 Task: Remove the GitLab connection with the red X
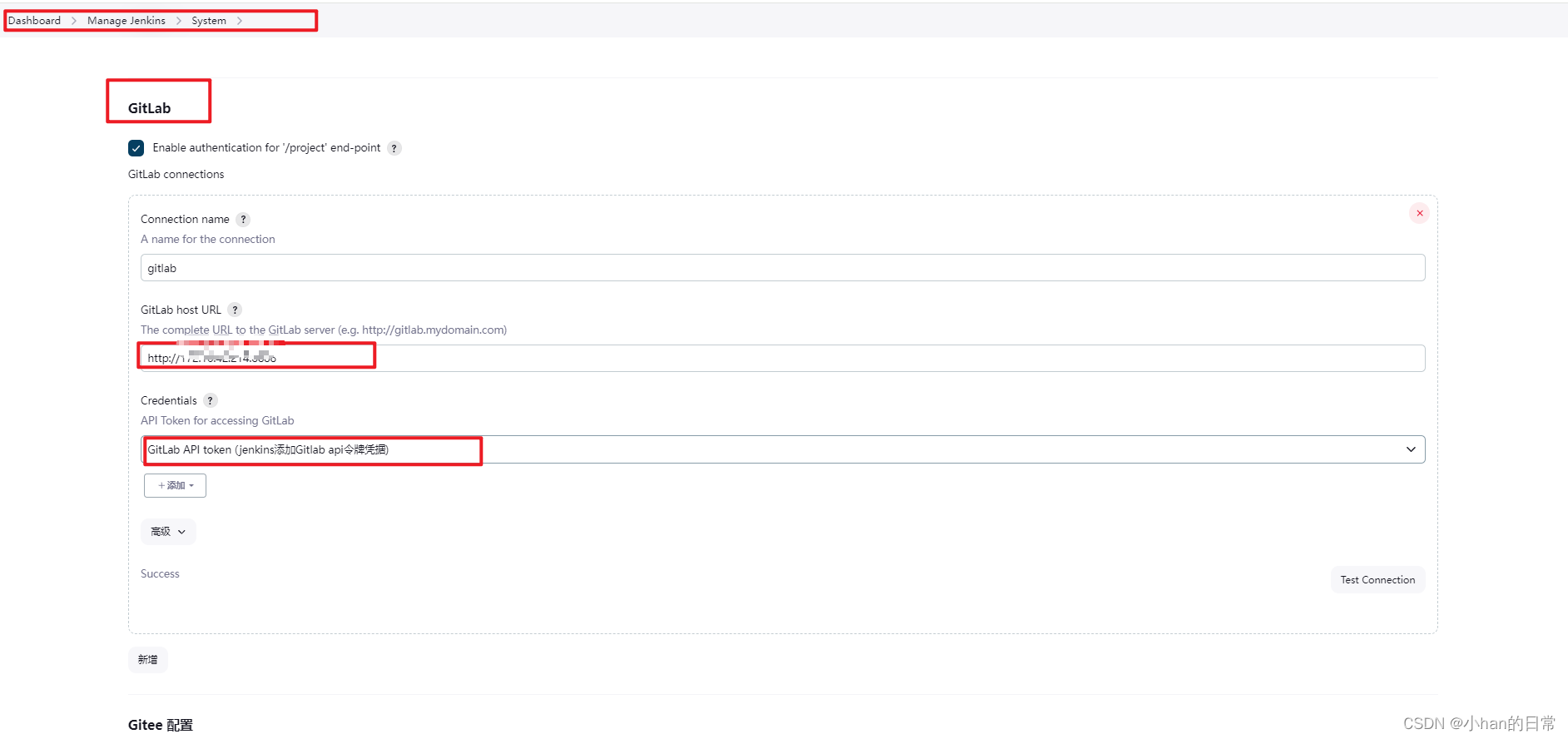pos(1420,214)
